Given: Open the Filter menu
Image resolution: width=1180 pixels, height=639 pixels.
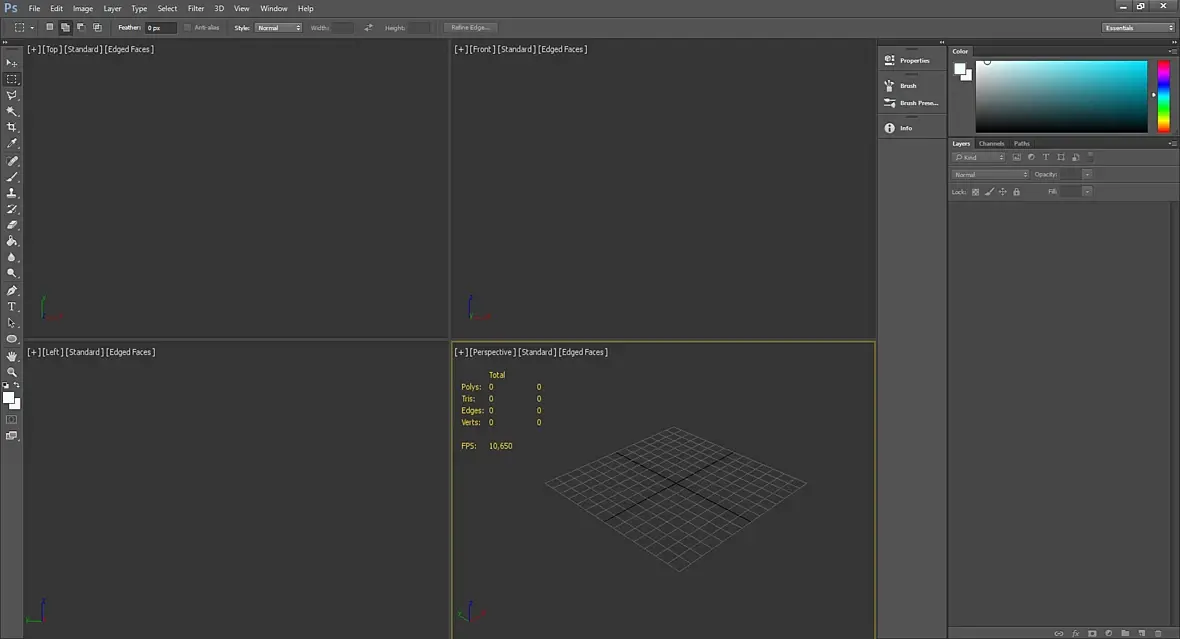Looking at the screenshot, I should 196,8.
